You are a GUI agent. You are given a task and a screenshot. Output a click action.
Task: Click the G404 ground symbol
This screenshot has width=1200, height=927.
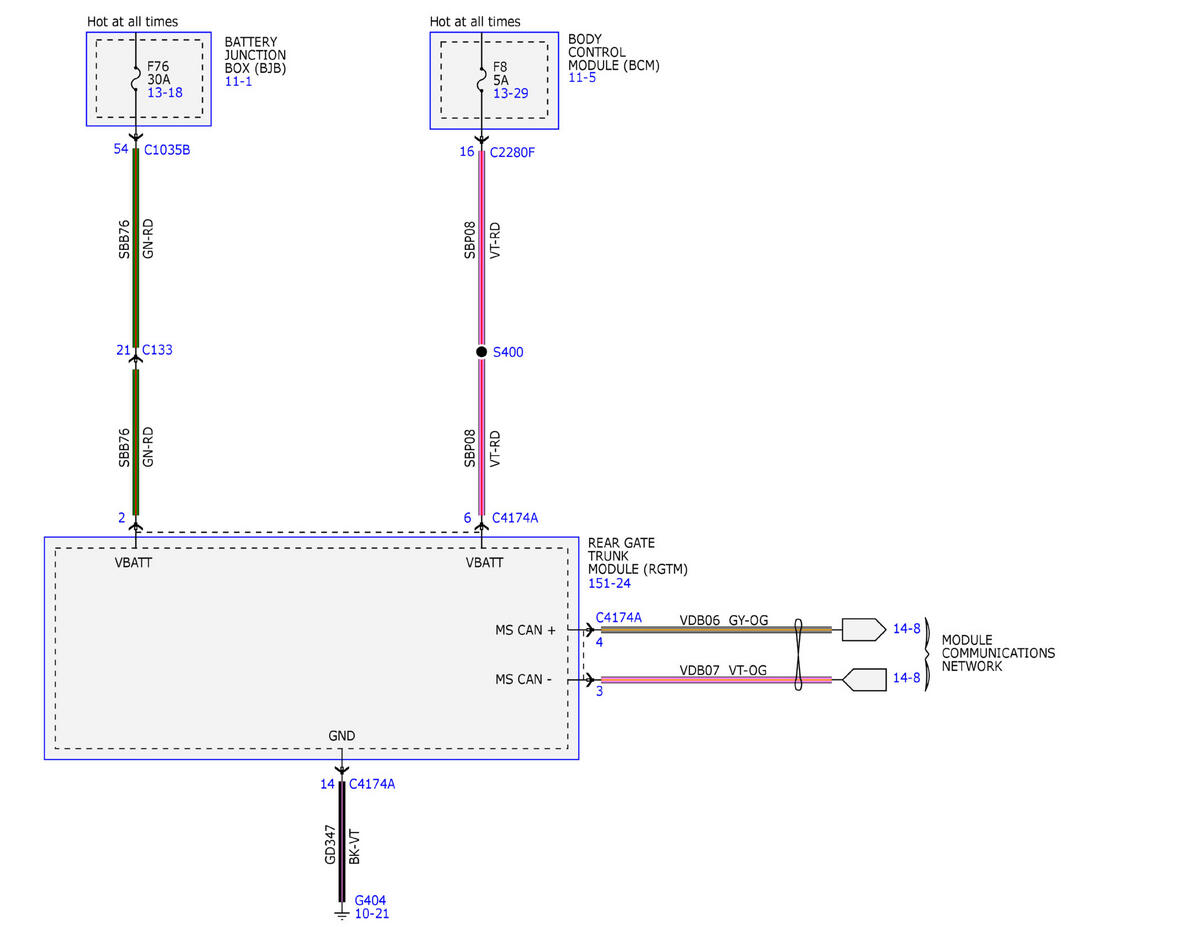click(342, 912)
